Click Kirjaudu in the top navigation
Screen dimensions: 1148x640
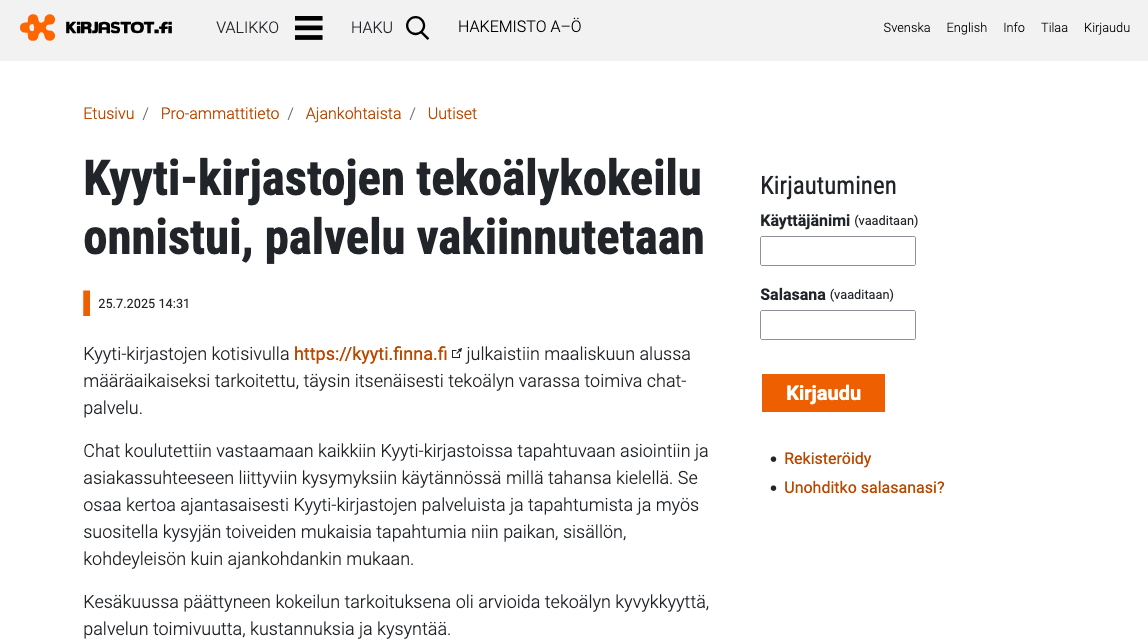(x=1107, y=28)
